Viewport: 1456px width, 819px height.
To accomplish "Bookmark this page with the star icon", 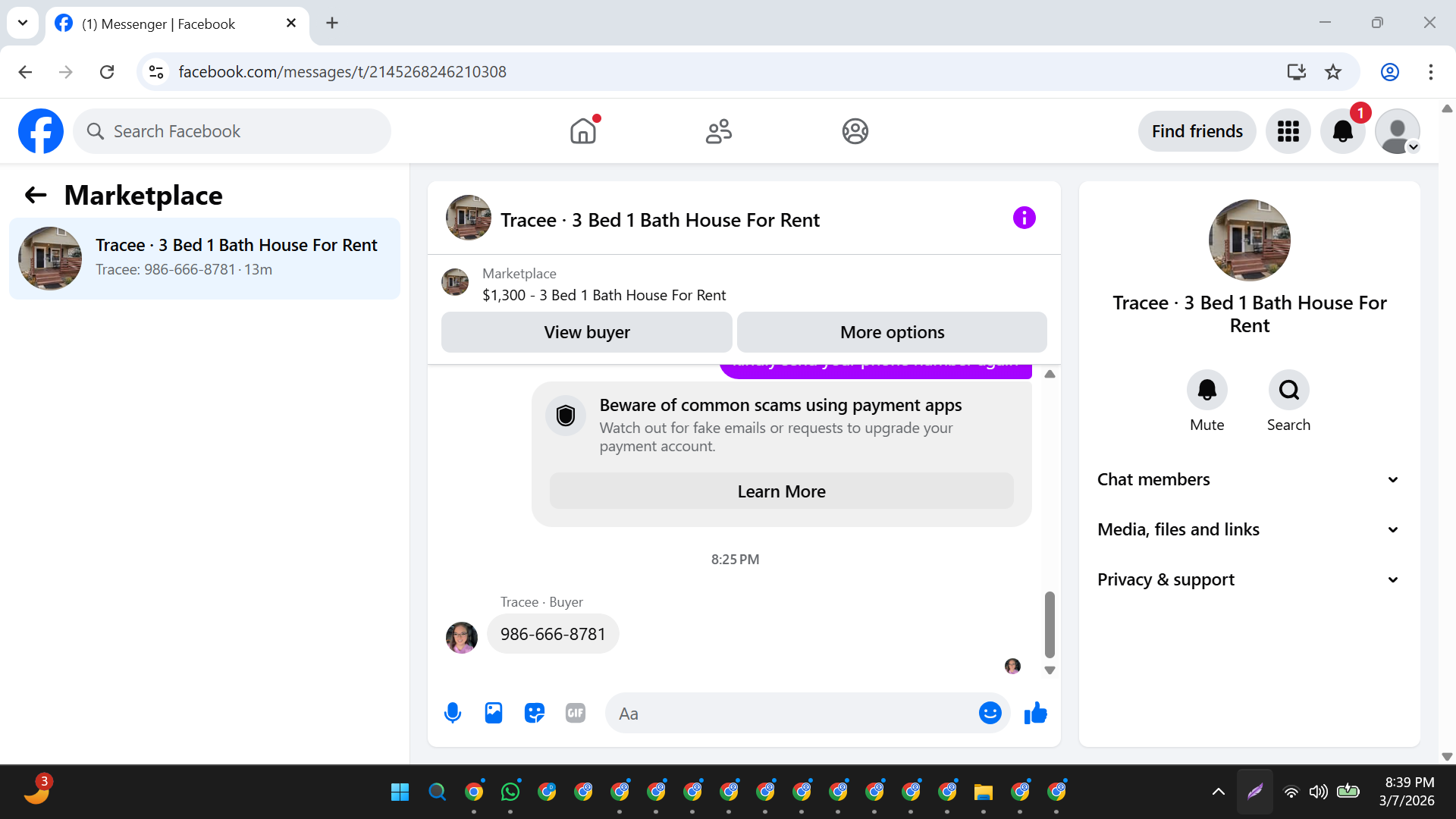I will coord(1333,72).
